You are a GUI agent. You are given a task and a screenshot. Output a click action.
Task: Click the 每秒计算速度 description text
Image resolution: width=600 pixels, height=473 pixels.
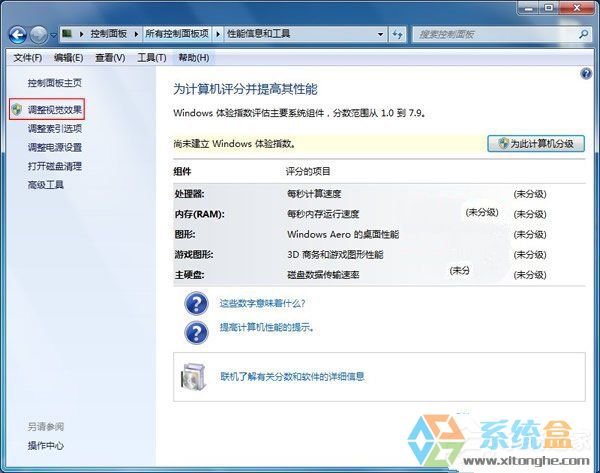[x=314, y=194]
